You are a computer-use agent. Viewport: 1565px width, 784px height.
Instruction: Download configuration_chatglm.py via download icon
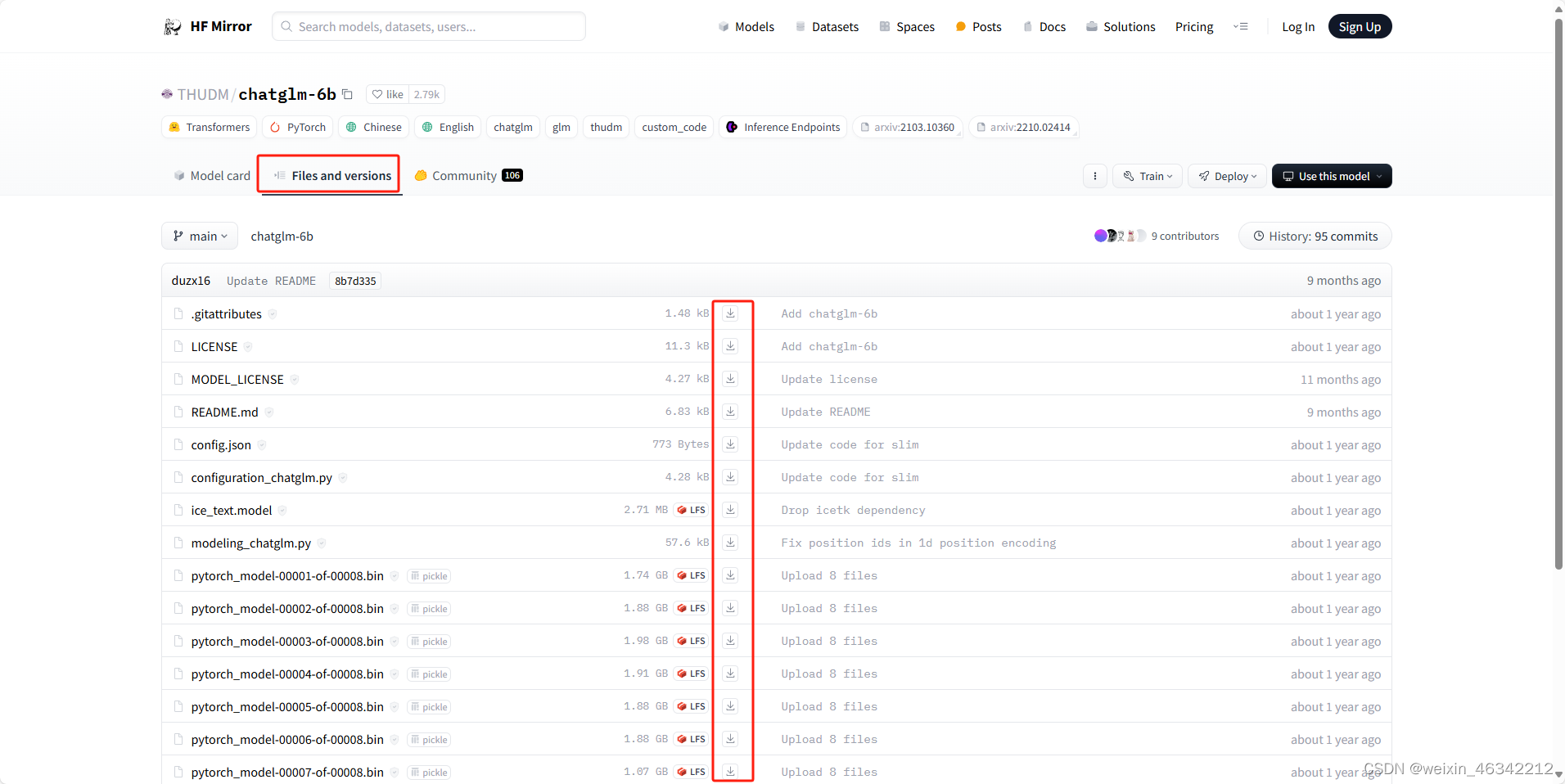click(730, 477)
